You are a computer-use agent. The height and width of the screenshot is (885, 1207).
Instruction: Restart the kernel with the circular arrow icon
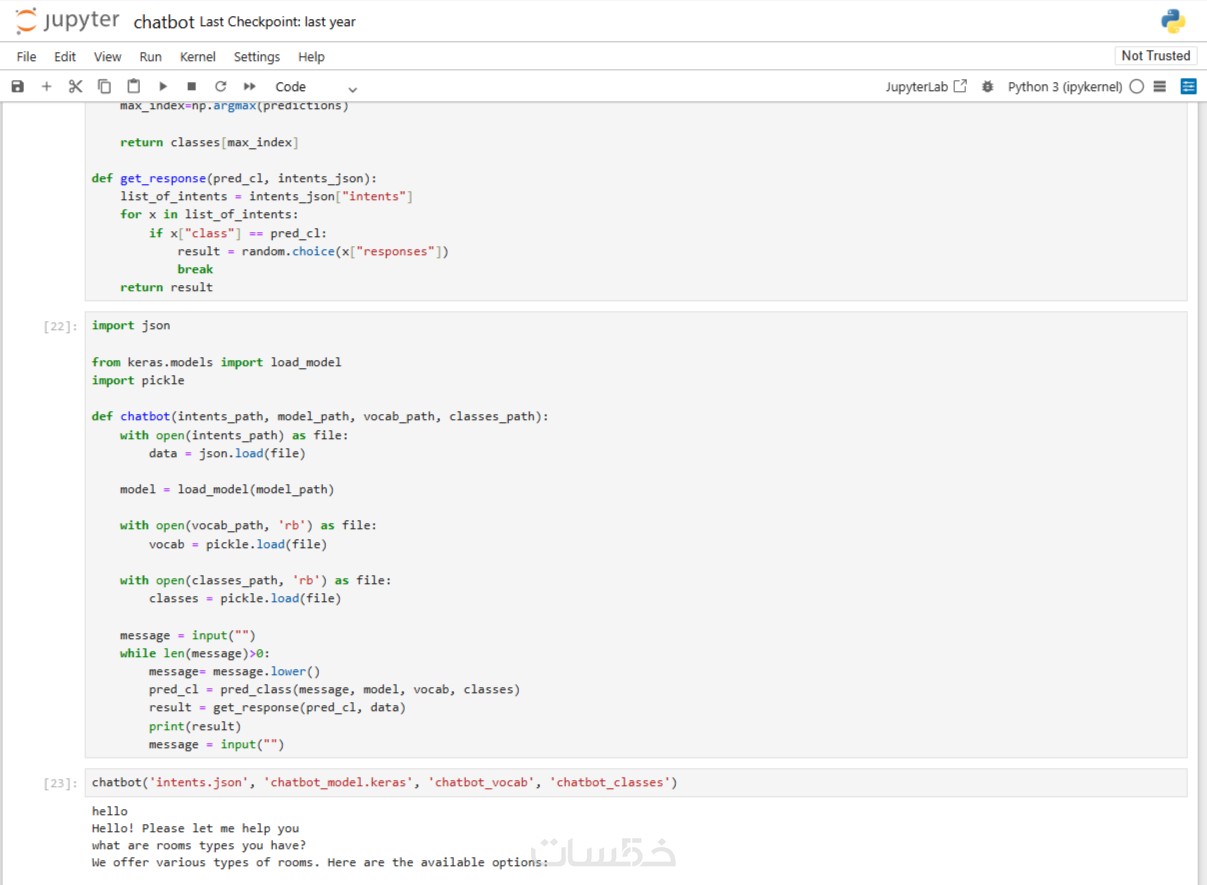(221, 87)
